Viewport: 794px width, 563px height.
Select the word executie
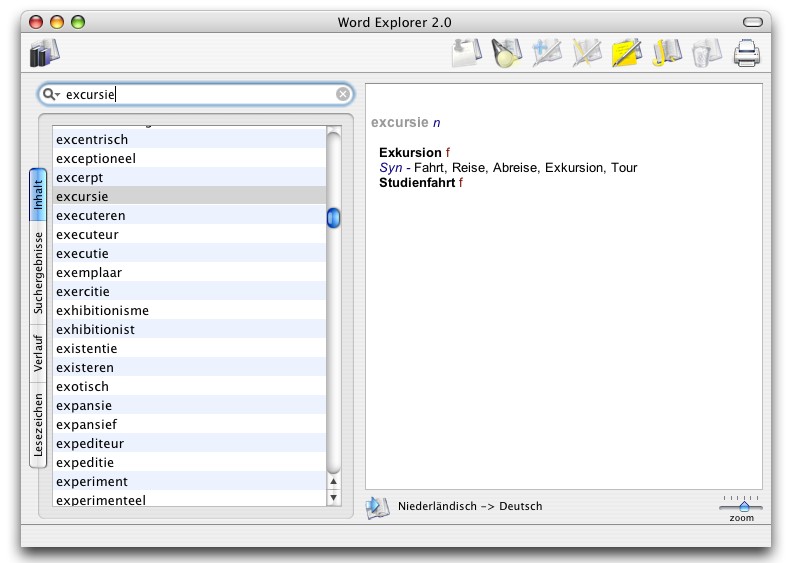pyautogui.click(x=189, y=253)
